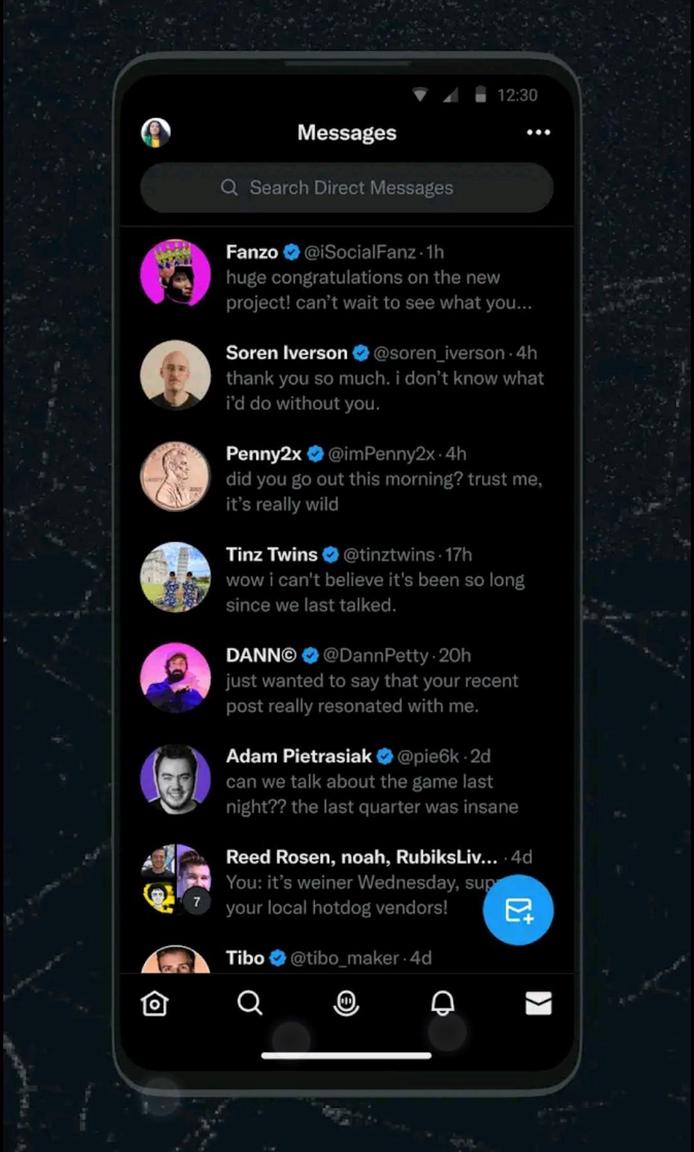694x1152 pixels.
Task: Open your profile via the avatar
Action: click(155, 131)
